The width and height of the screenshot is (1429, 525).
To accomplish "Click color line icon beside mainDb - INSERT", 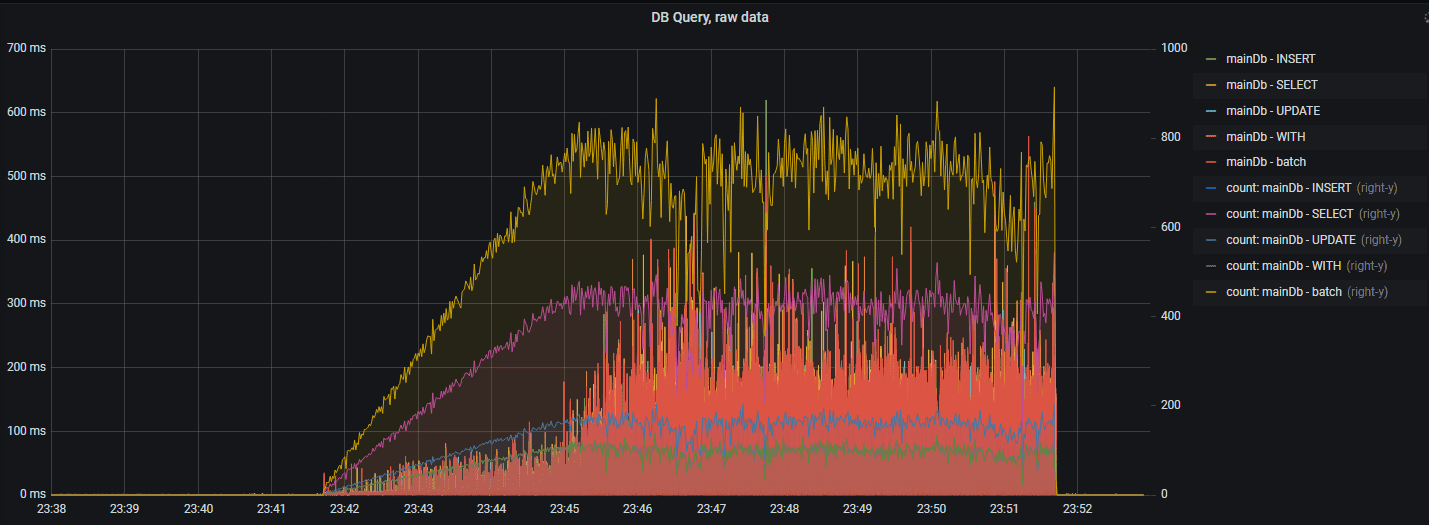I will coord(1211,60).
